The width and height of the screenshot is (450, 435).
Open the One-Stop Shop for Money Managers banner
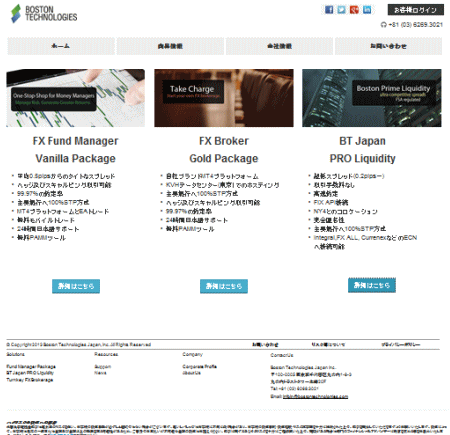[75, 98]
